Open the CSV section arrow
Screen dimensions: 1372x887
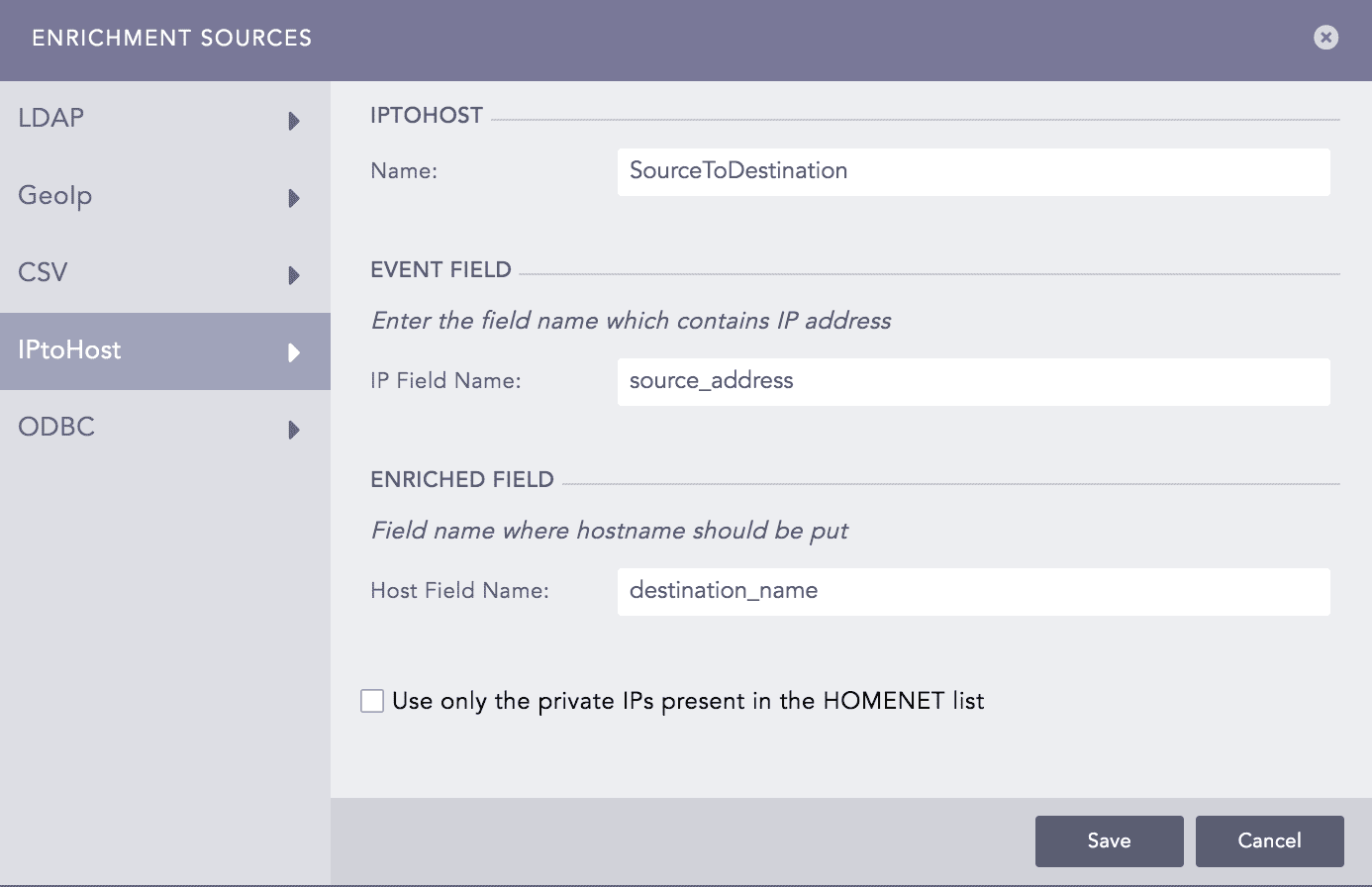click(293, 274)
